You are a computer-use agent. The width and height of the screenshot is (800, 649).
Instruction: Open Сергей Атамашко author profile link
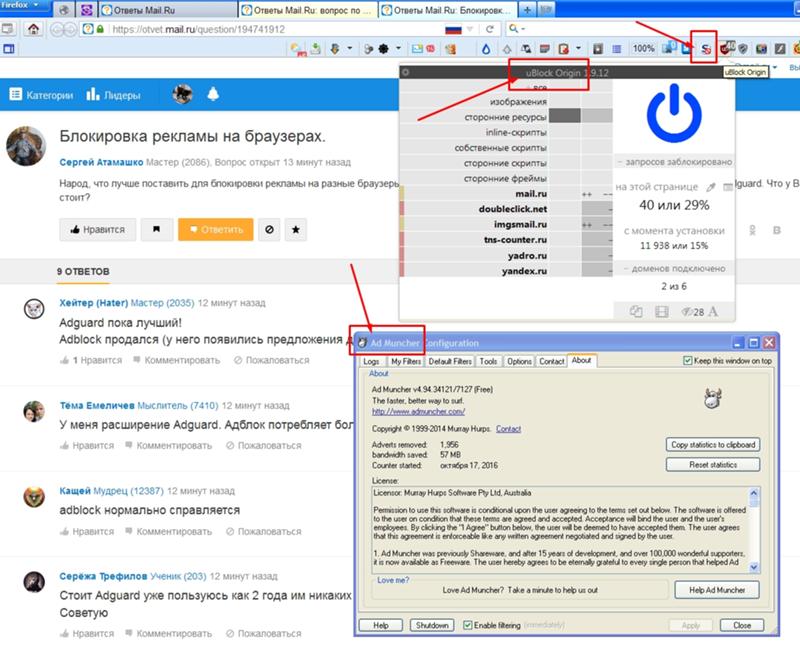click(101, 162)
